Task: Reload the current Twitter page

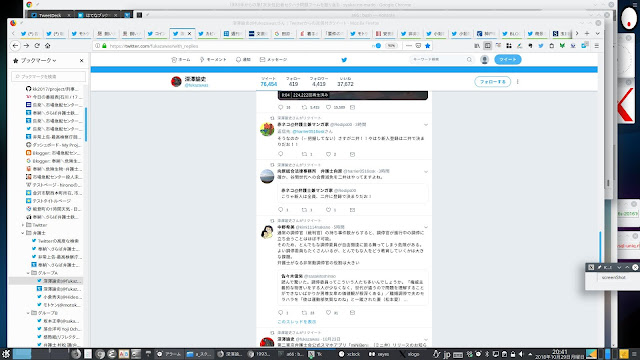Action: click(x=37, y=46)
